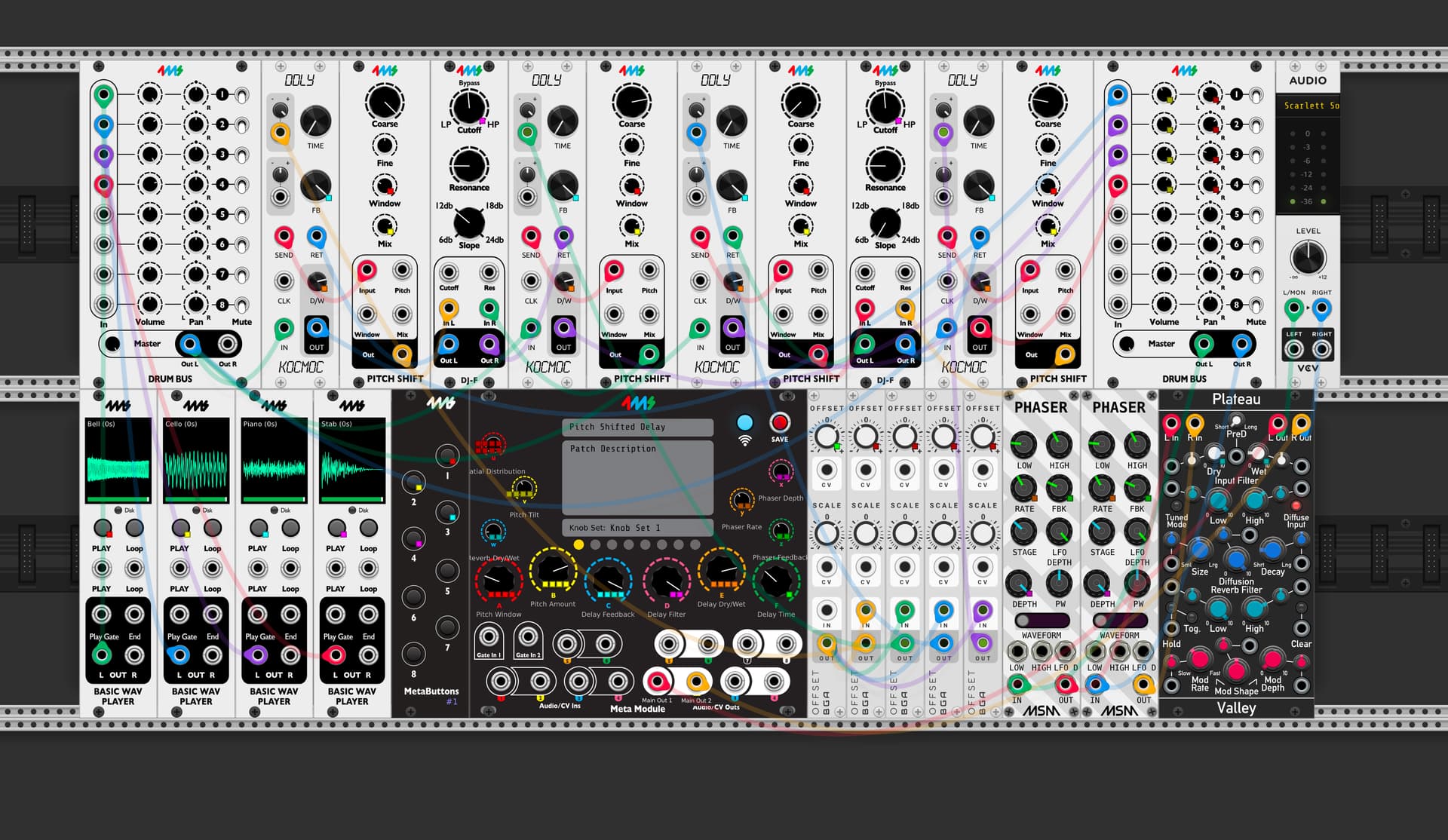Open the Pitch Shifted Delay patch name field
Viewport: 1448px width, 840px height.
tap(637, 427)
